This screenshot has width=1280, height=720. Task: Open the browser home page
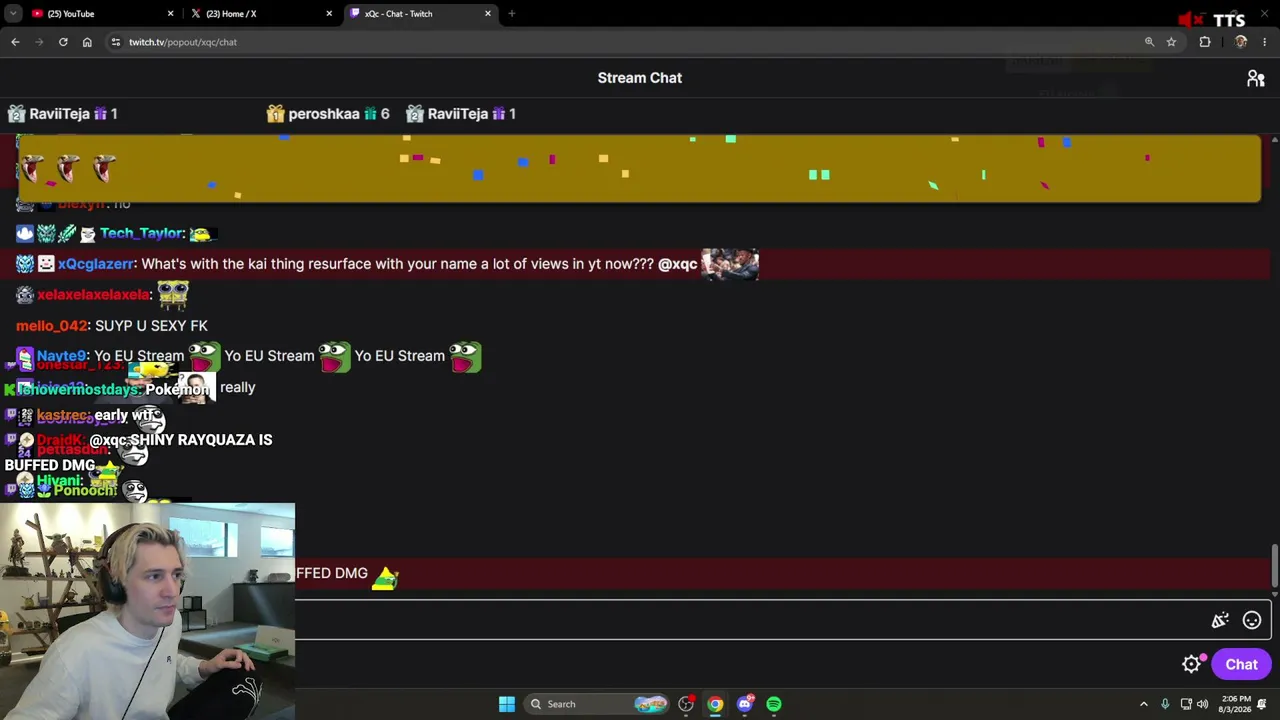pos(87,42)
